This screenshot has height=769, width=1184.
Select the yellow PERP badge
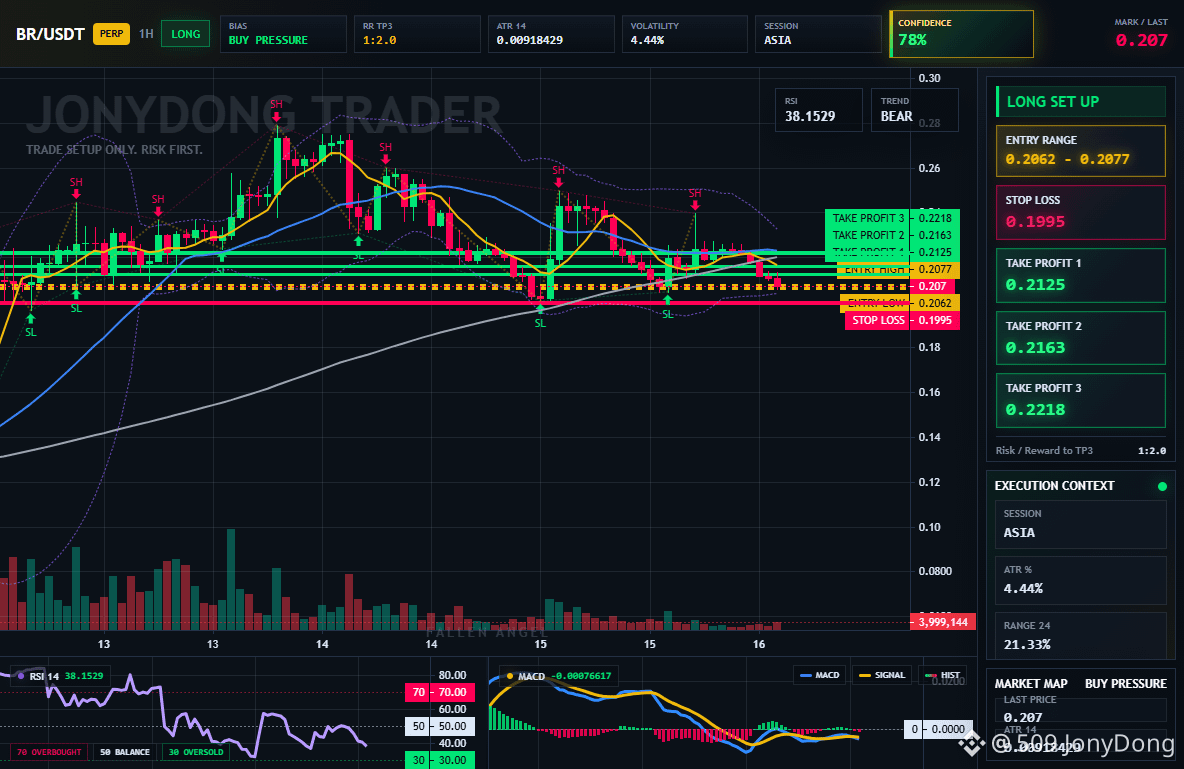click(x=111, y=34)
